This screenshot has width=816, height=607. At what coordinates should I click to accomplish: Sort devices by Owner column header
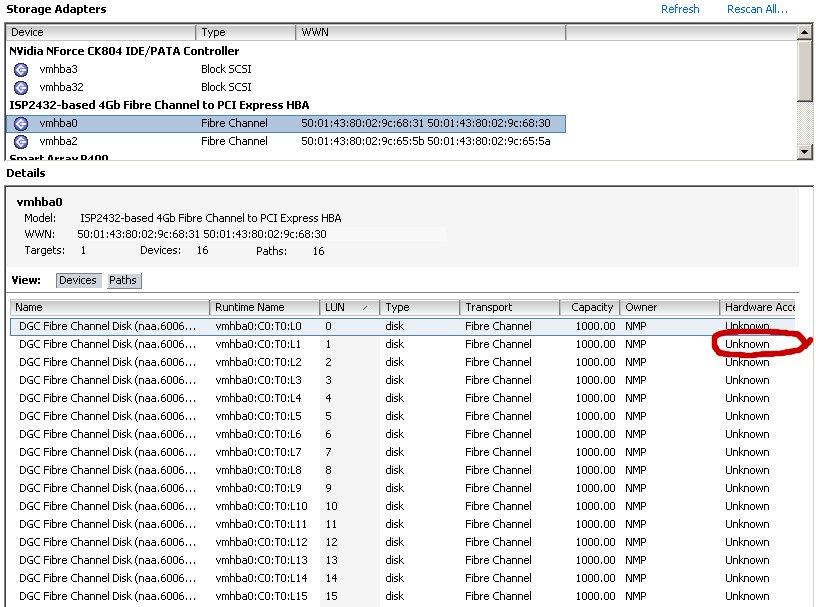[x=669, y=307]
